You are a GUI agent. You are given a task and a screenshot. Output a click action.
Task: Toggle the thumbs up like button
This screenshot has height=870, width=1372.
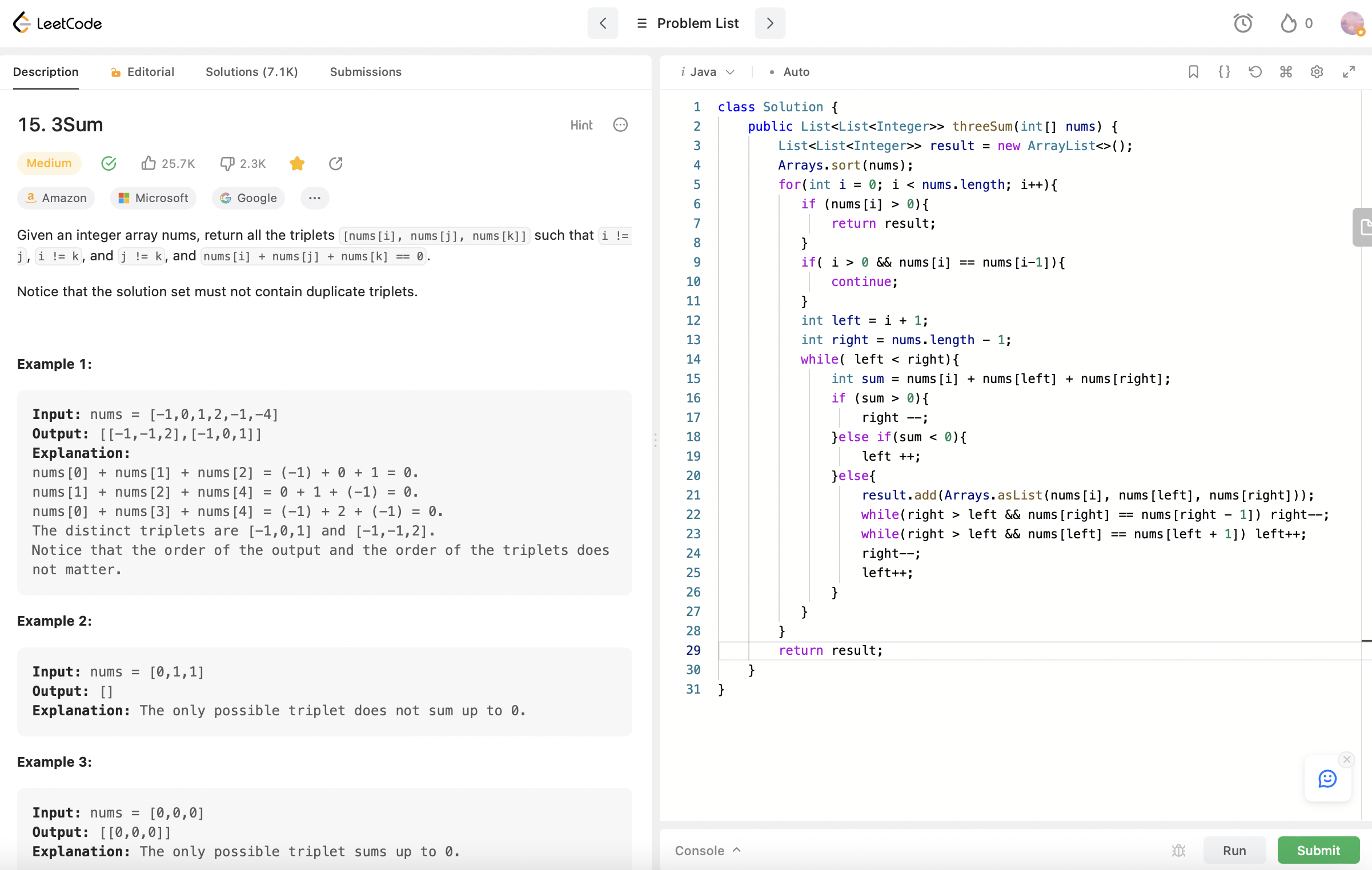(149, 164)
